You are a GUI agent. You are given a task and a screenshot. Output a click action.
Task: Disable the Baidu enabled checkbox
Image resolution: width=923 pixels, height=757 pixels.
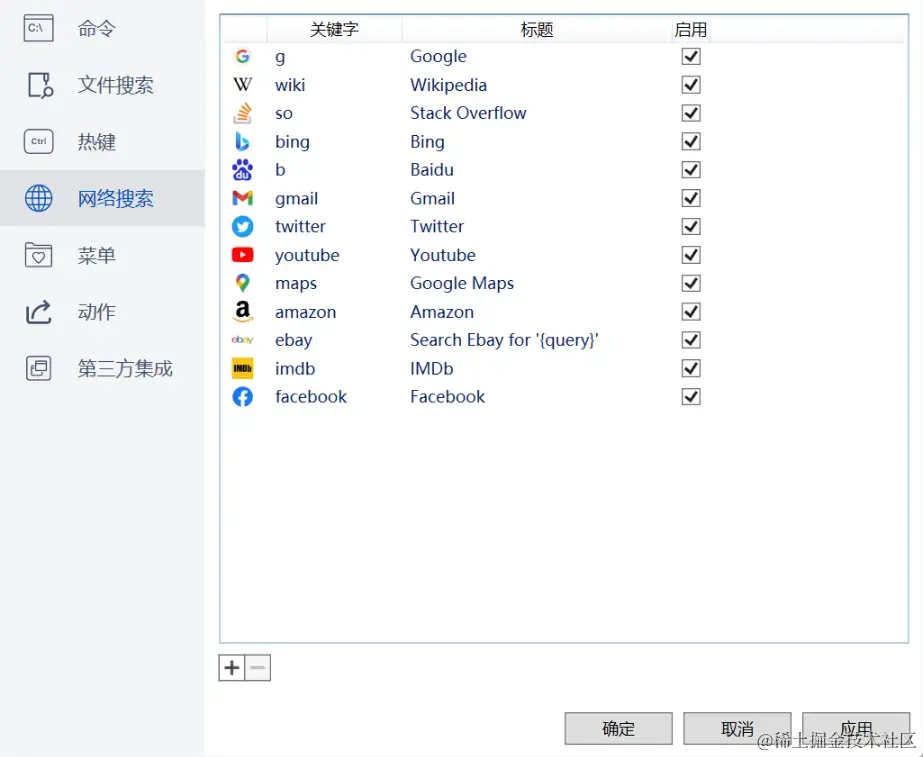coord(691,170)
